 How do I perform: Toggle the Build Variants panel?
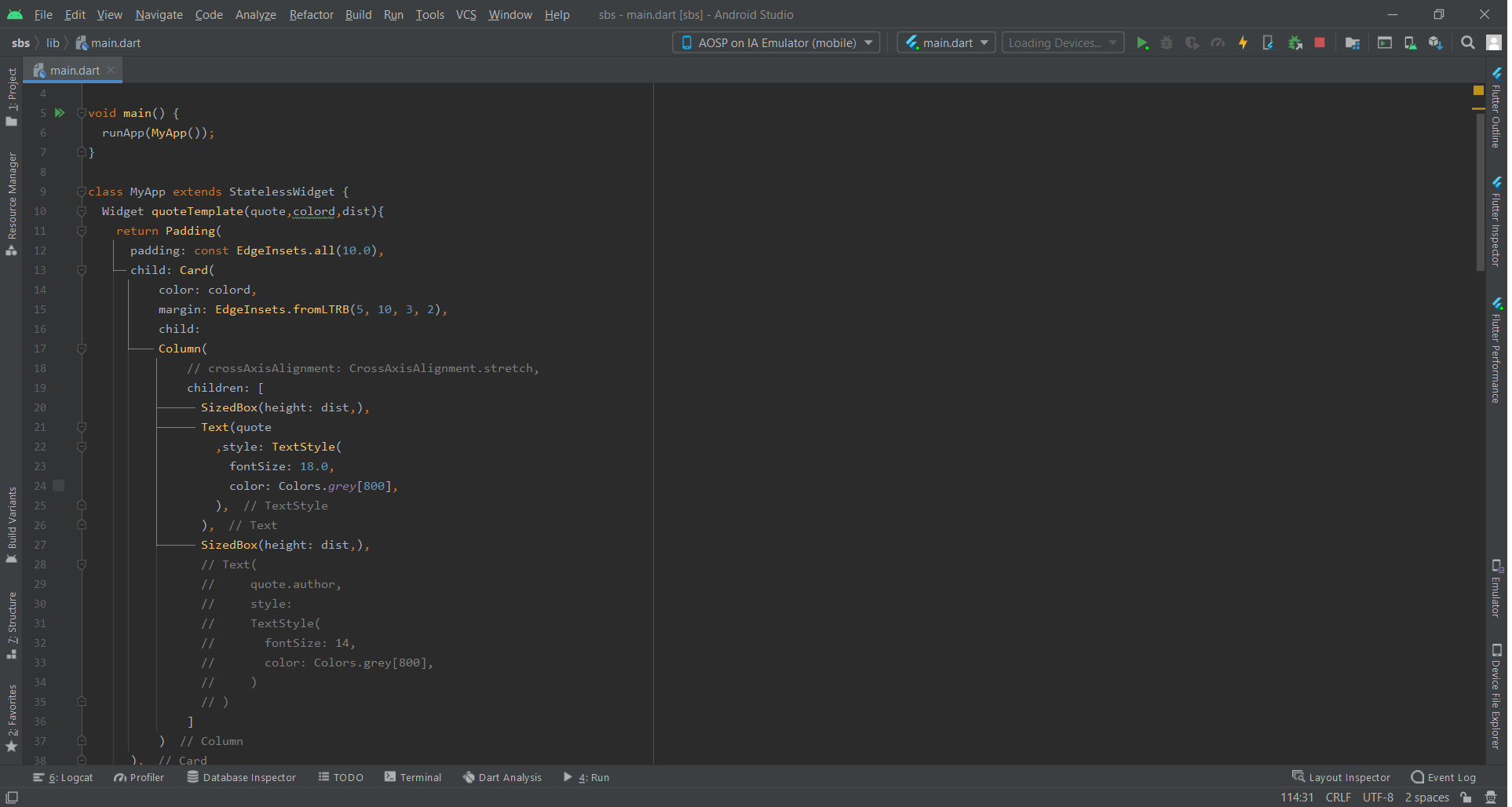[x=12, y=524]
